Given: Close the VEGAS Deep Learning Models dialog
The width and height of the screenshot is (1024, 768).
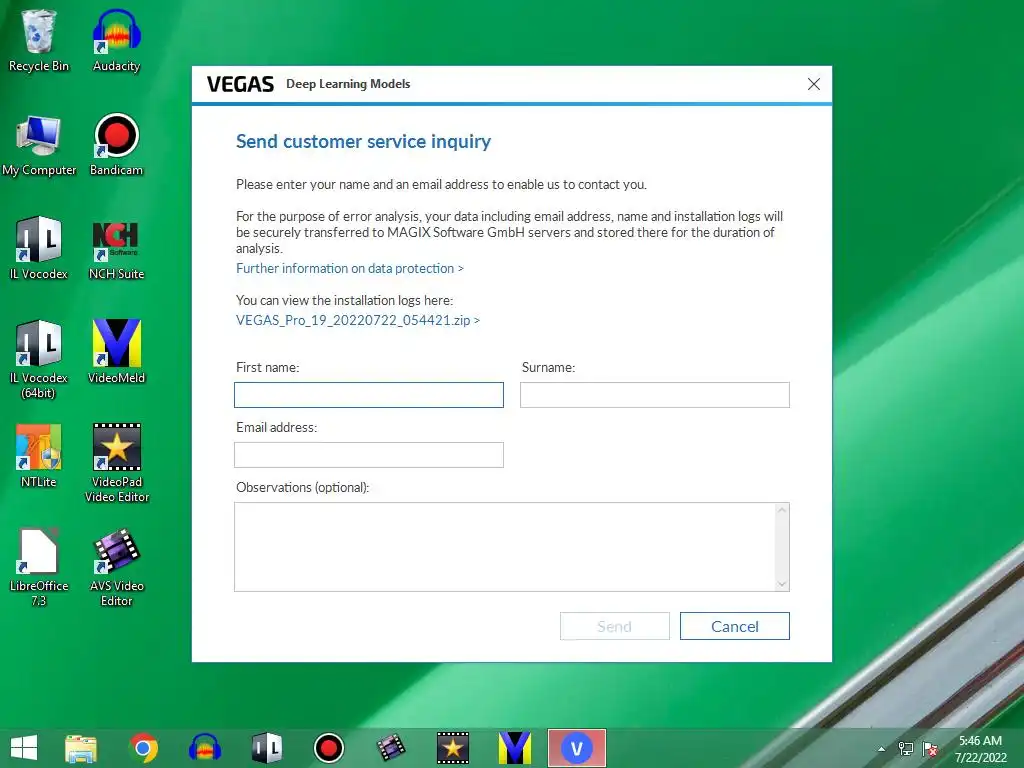Looking at the screenshot, I should tap(814, 84).
